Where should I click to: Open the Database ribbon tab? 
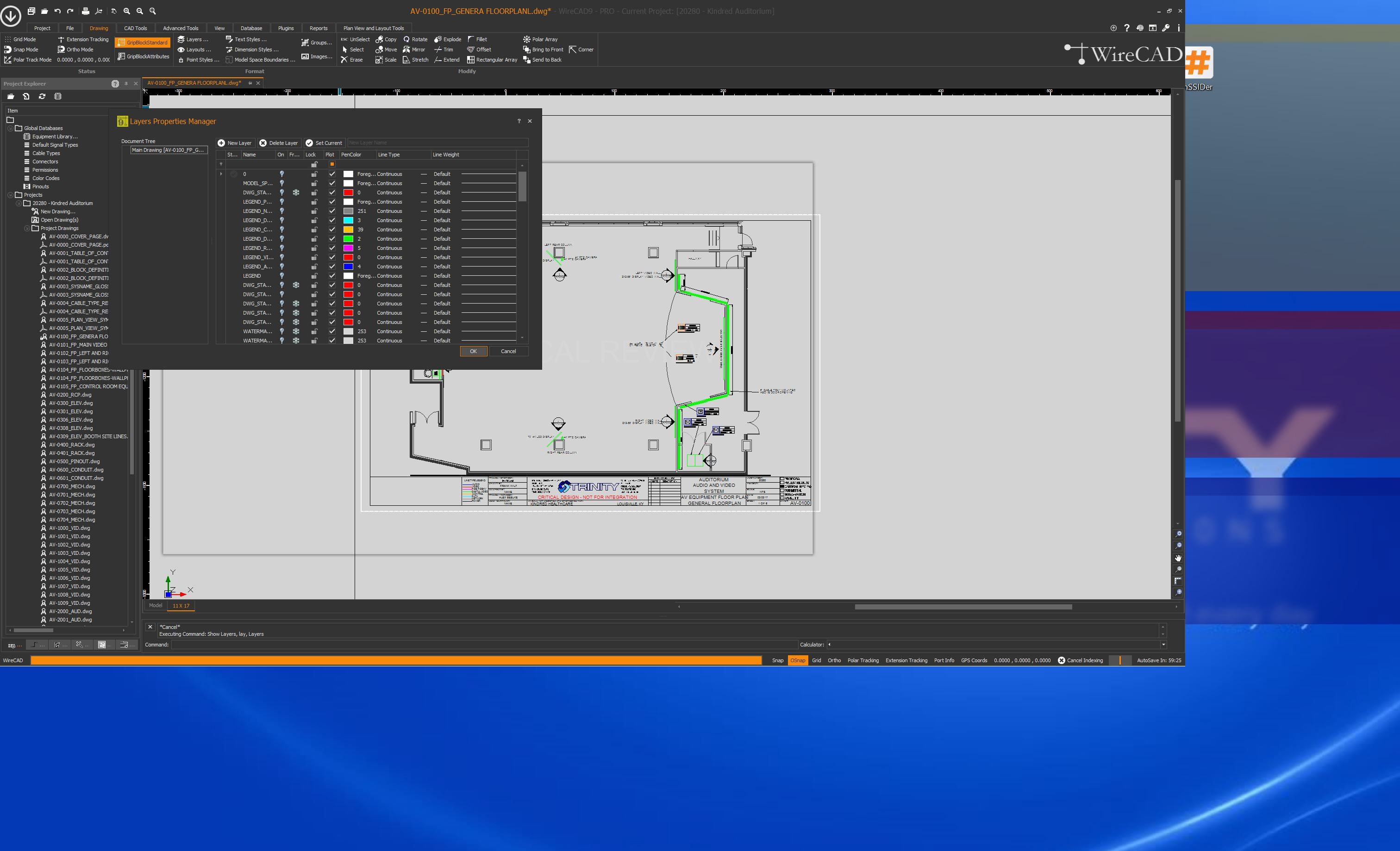click(251, 28)
